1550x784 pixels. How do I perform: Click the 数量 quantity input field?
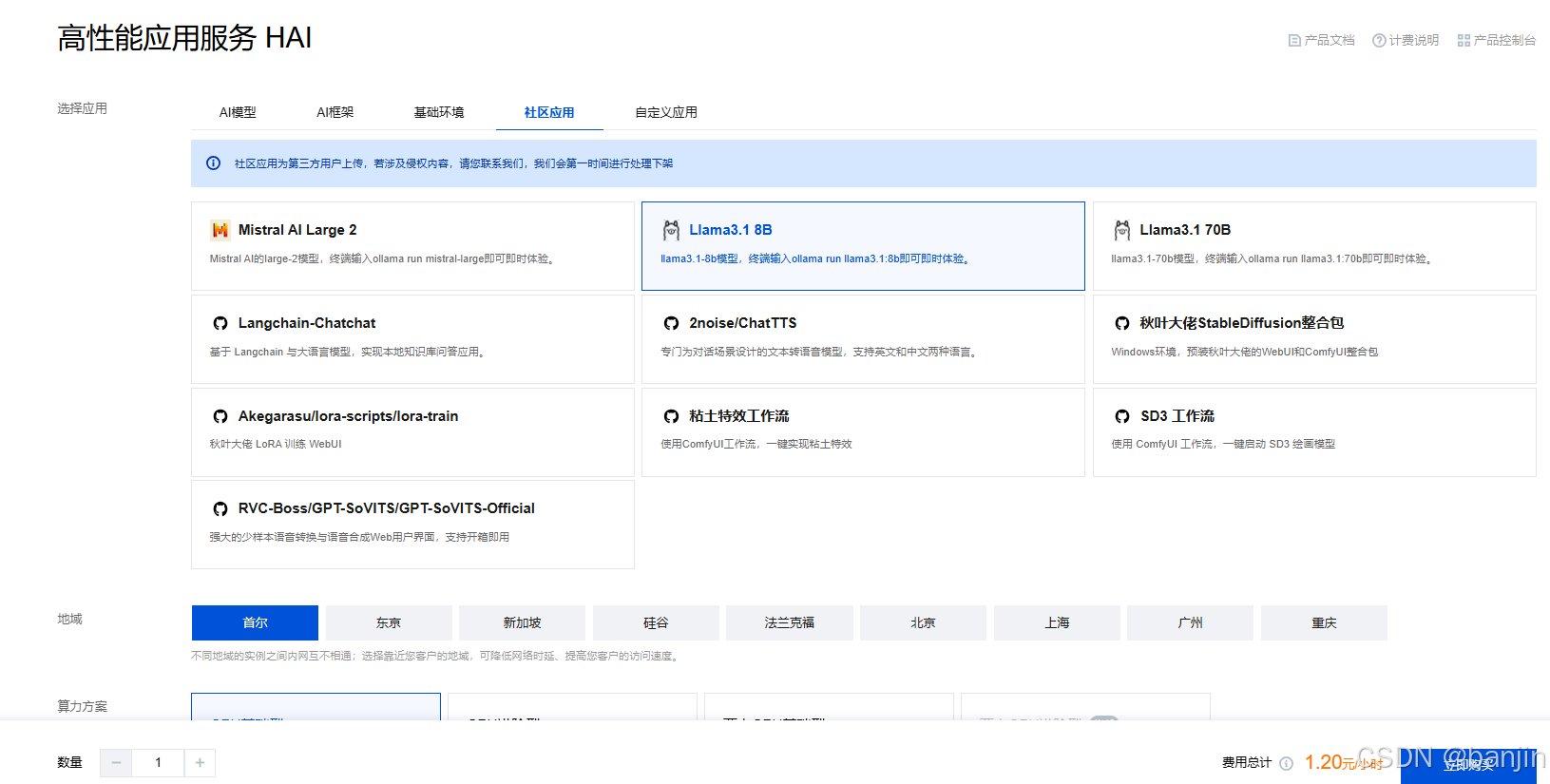158,763
